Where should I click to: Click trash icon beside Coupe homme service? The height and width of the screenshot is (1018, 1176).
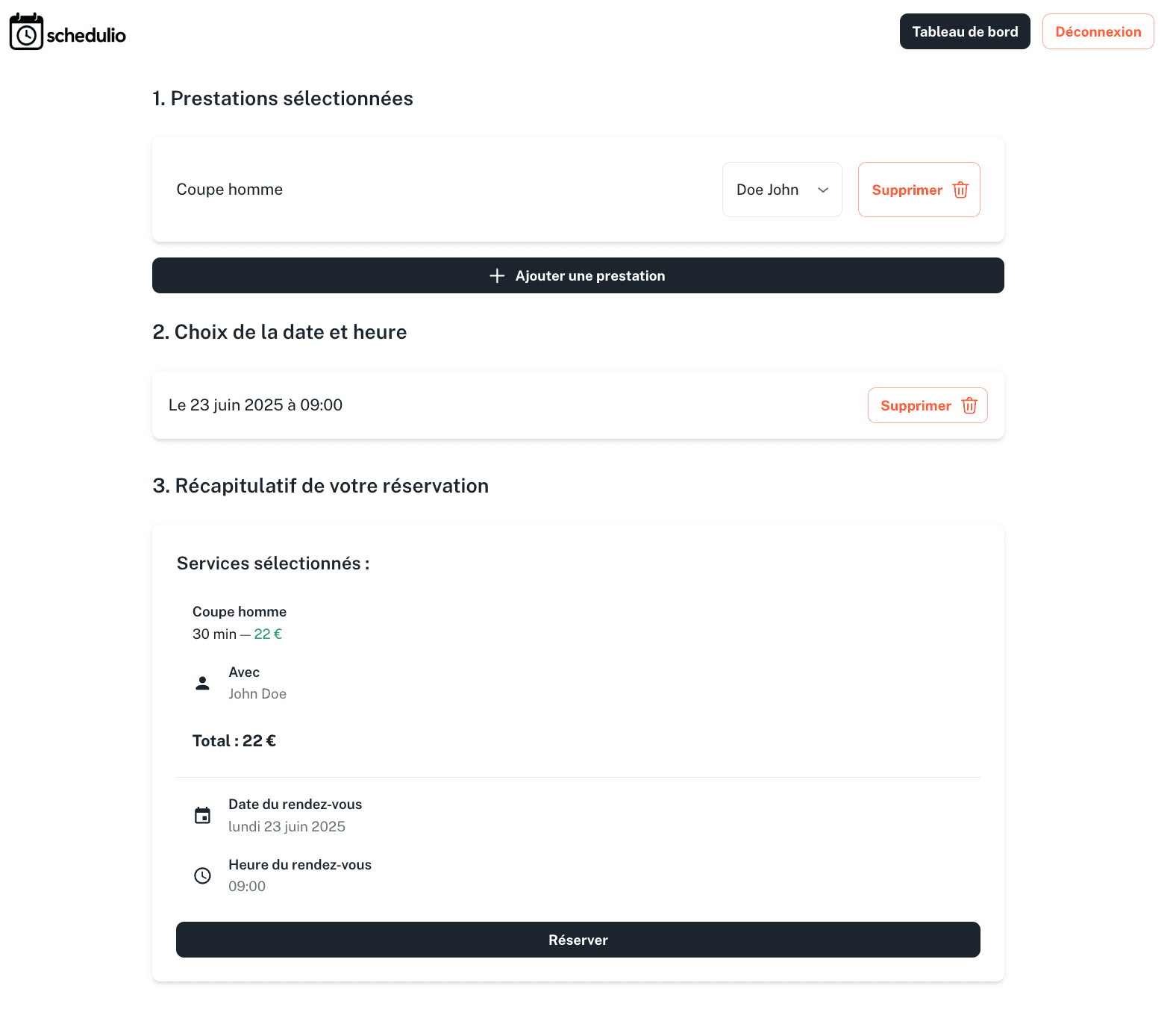960,190
